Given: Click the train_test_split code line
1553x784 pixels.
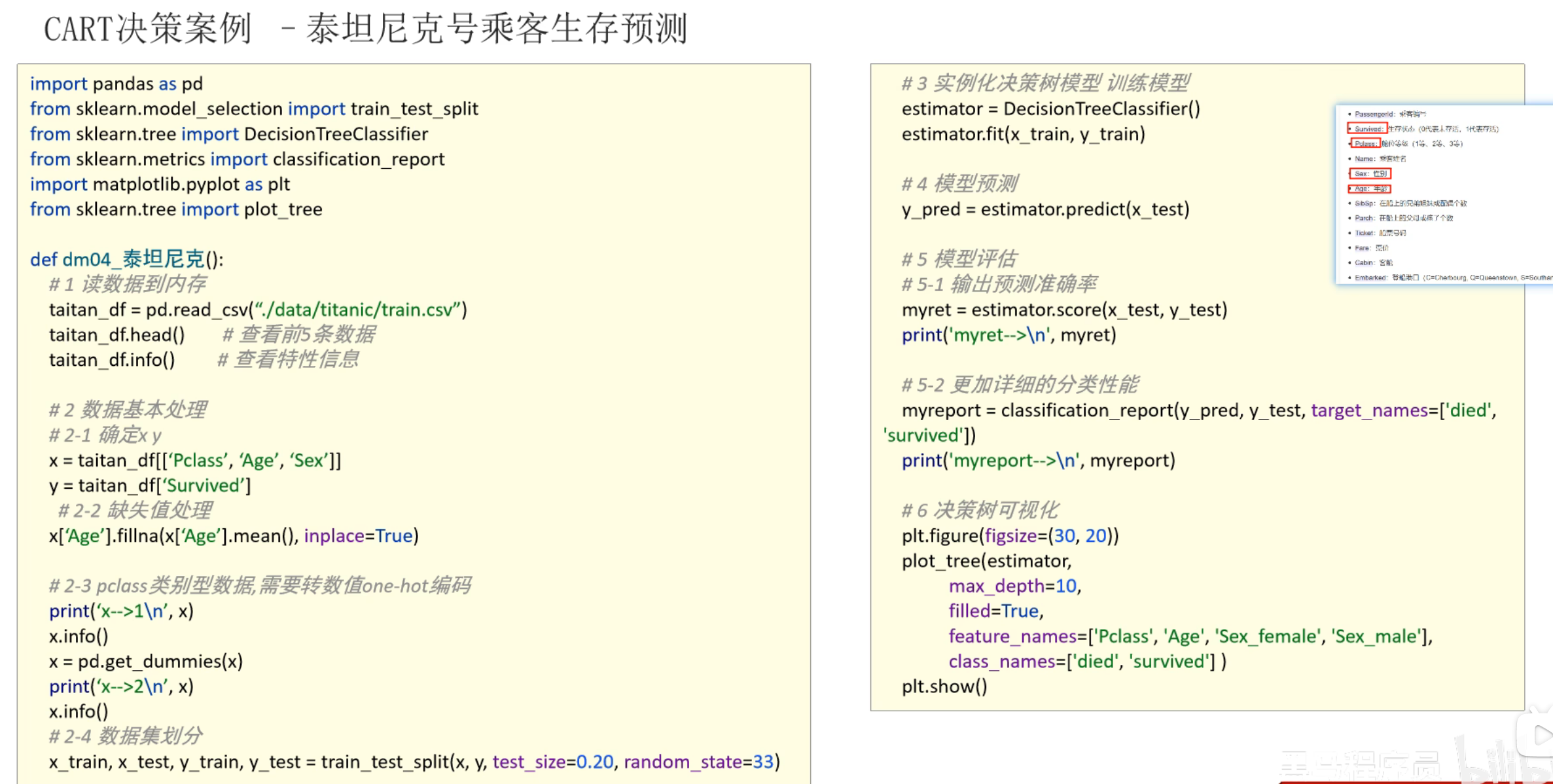Looking at the screenshot, I should click(414, 762).
